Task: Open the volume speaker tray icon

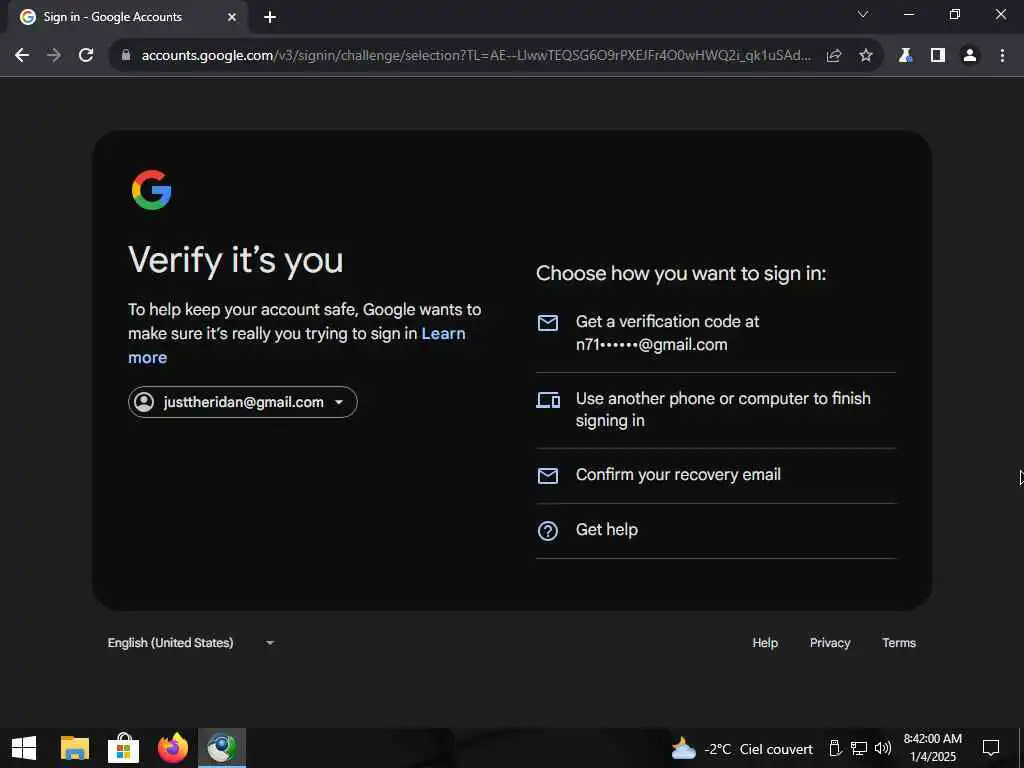Action: (x=883, y=748)
